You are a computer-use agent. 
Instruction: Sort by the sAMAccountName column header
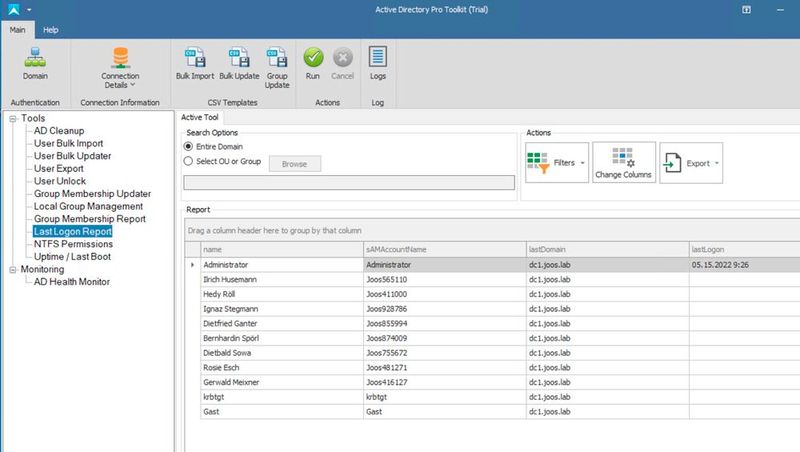[445, 249]
